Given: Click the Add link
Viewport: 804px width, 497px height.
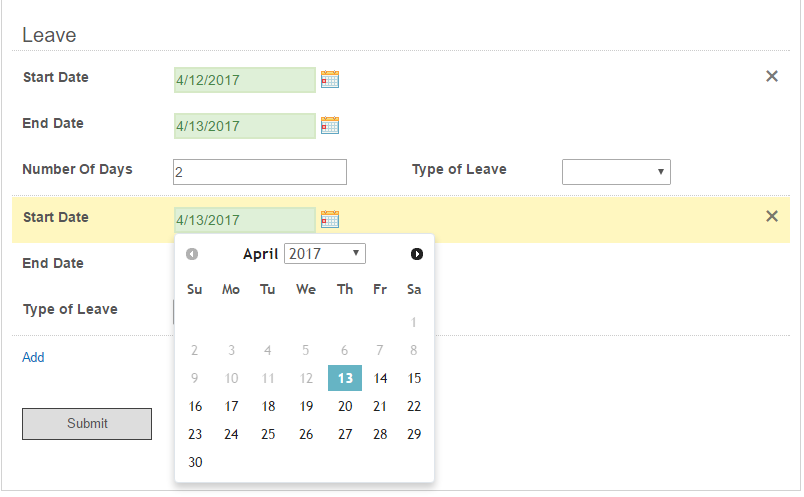Looking at the screenshot, I should [33, 357].
